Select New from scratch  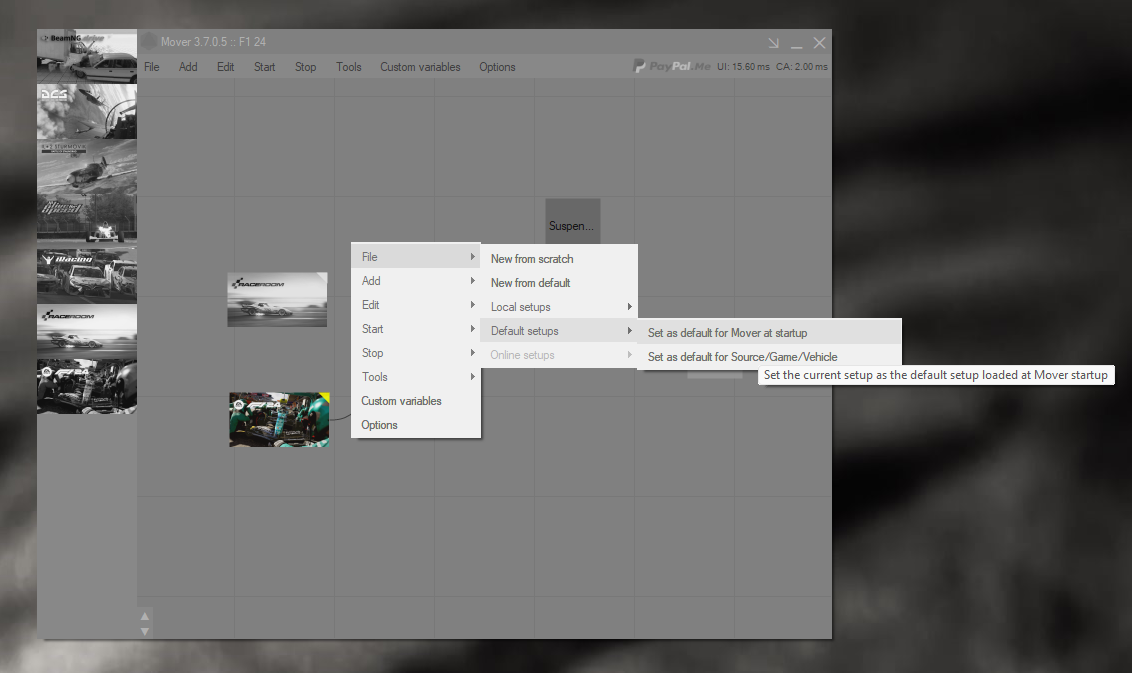[559, 259]
